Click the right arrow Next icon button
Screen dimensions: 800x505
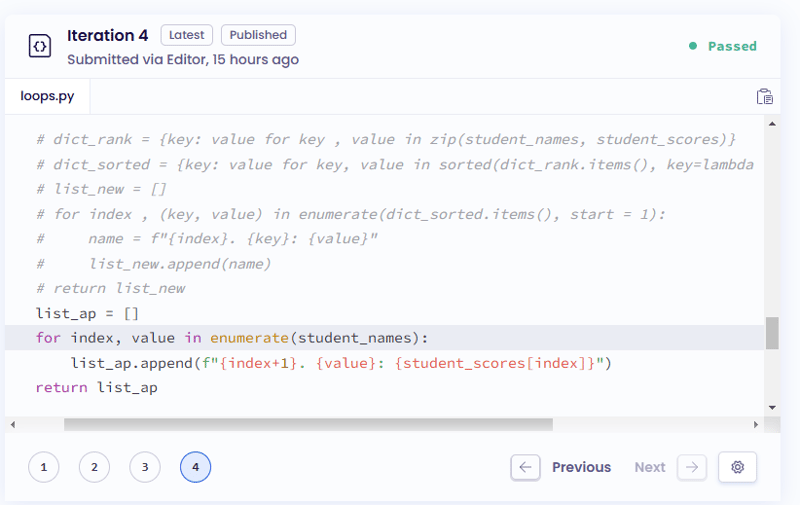pos(691,467)
